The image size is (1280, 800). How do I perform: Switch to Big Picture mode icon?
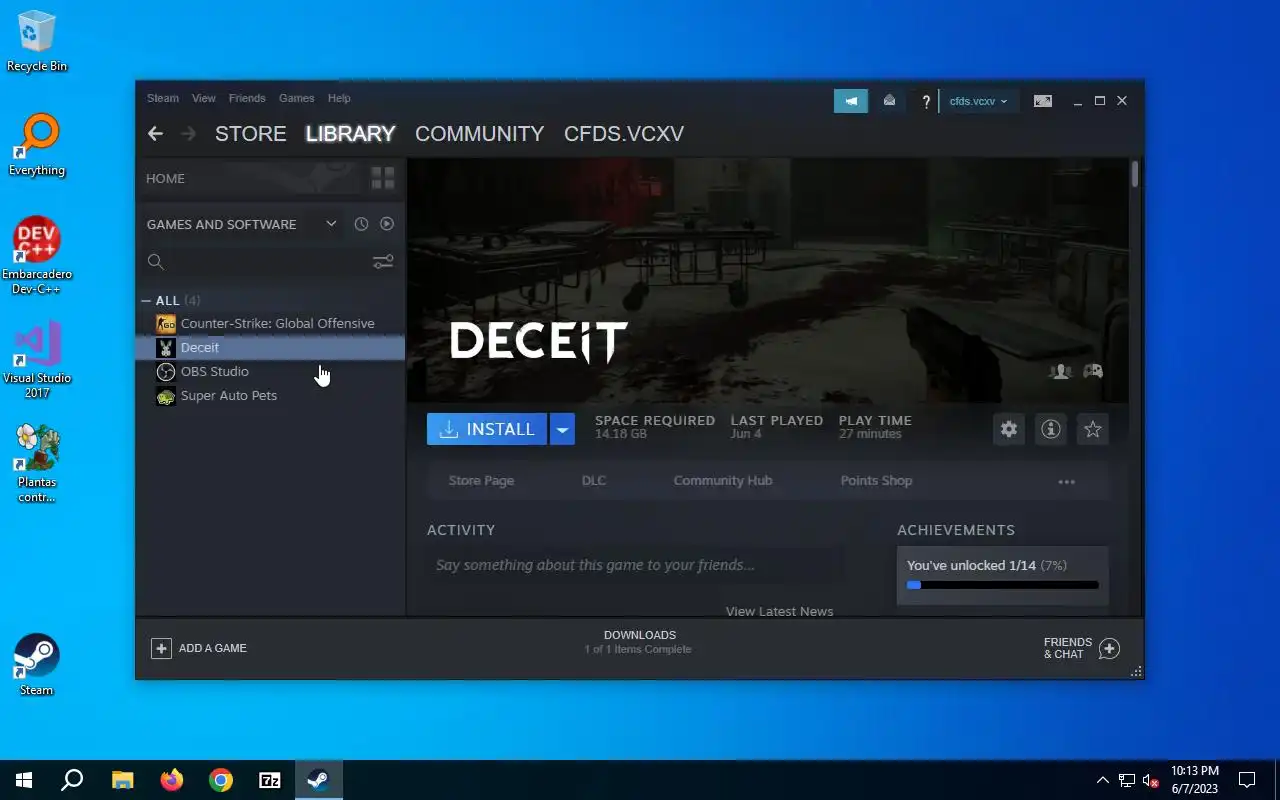(x=1043, y=101)
